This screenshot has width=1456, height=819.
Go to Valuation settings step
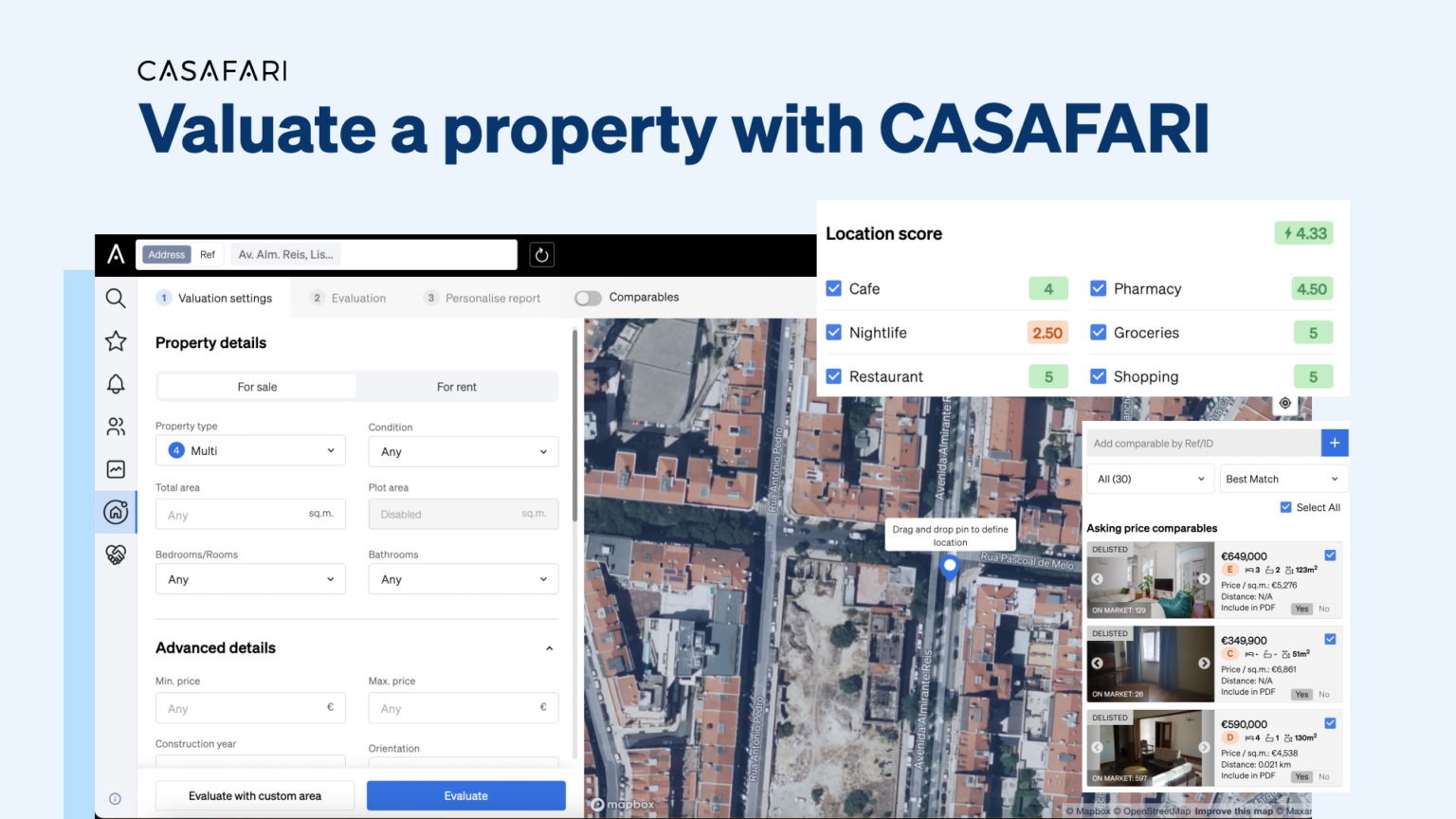[x=215, y=298]
